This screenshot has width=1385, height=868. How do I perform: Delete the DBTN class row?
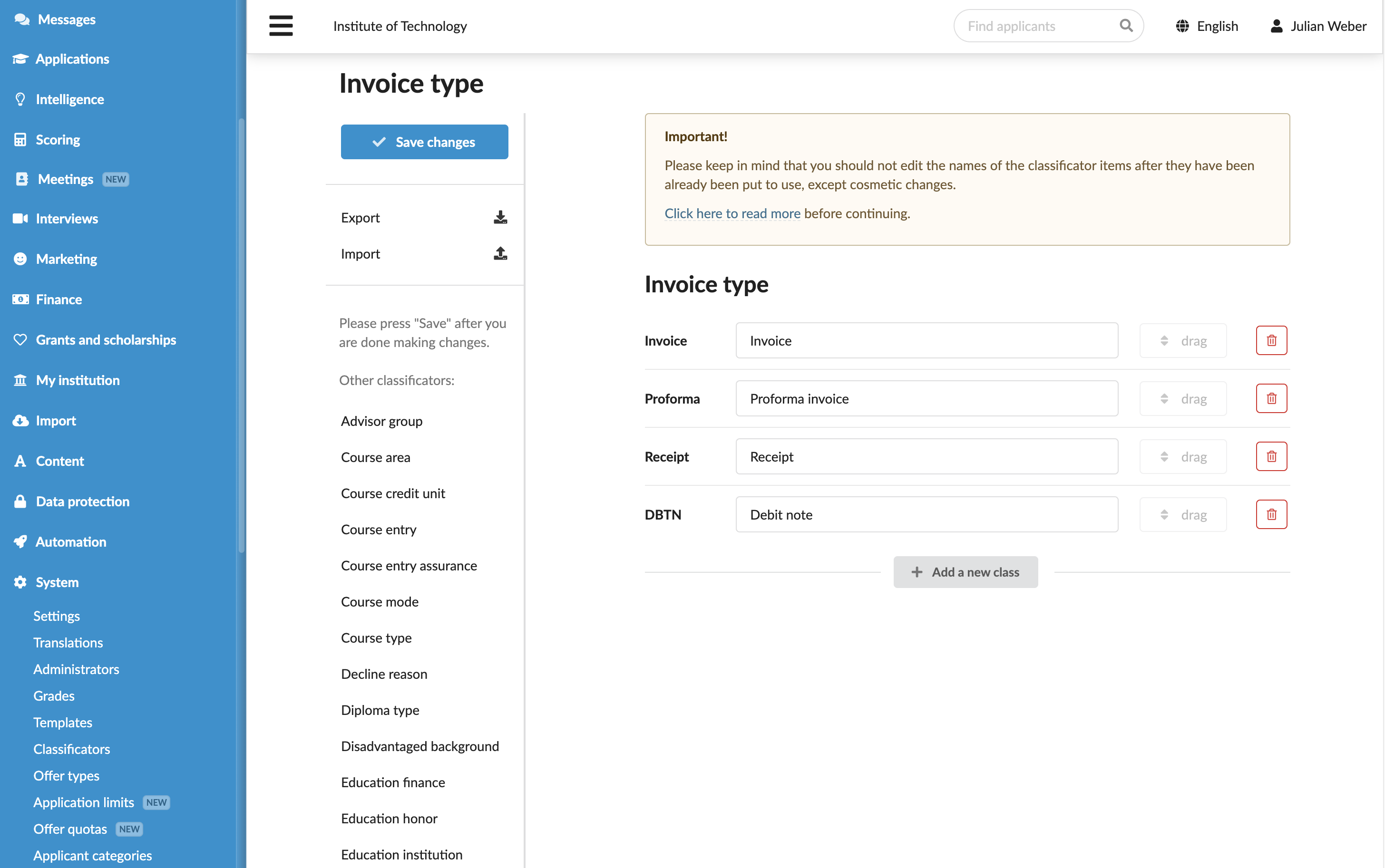[x=1271, y=514]
